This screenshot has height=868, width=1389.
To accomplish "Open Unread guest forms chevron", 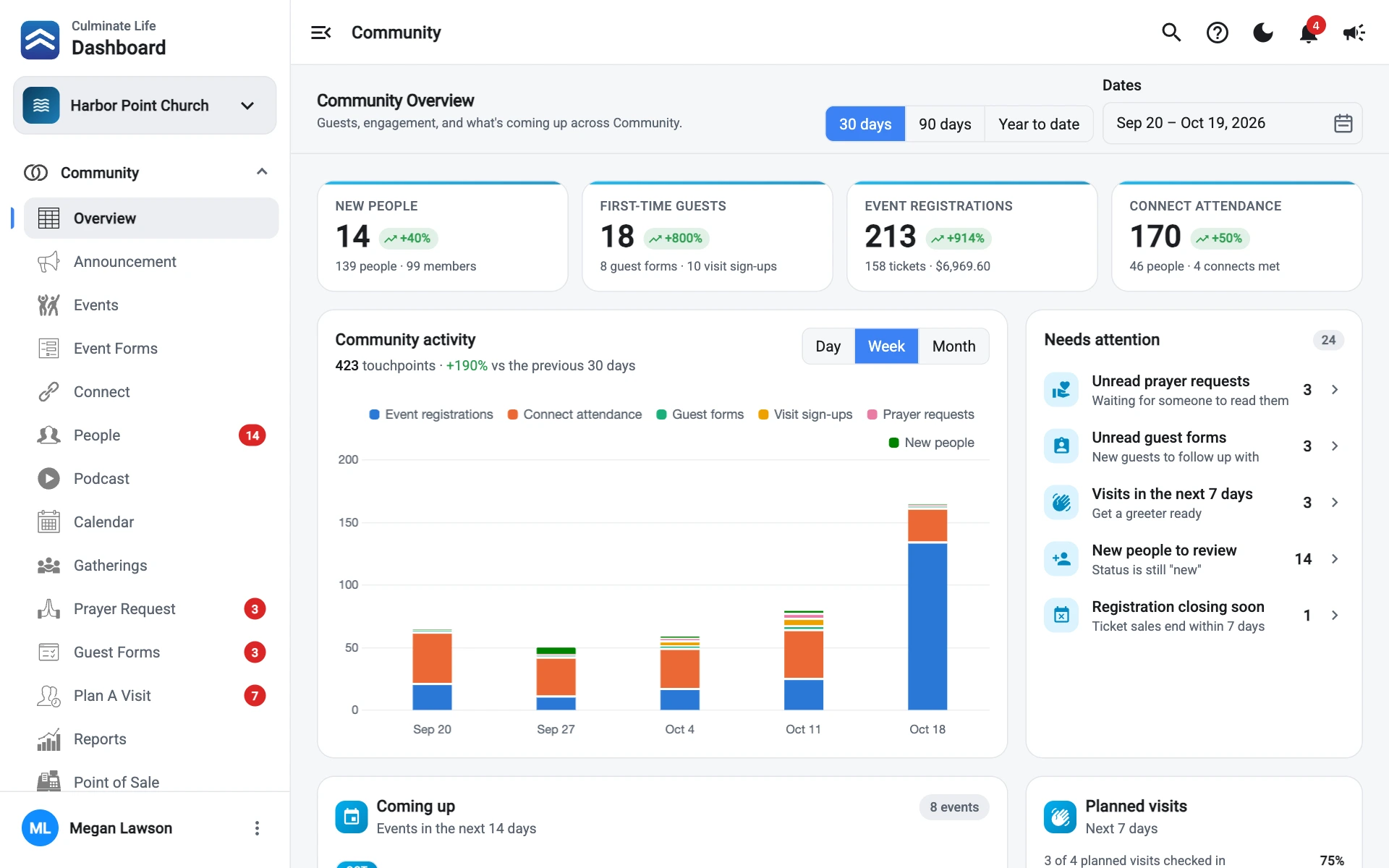I will [x=1335, y=446].
